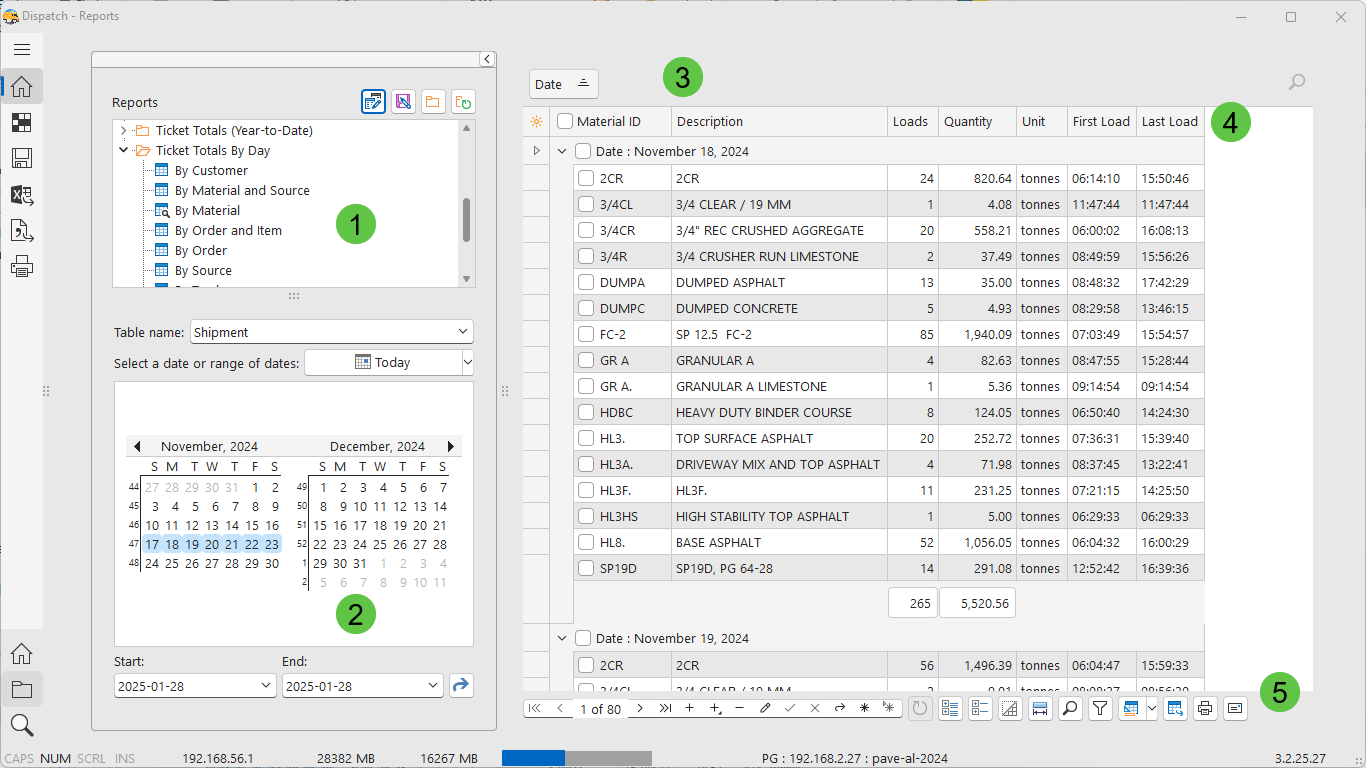Click the magnifier find icon in bottom toolbar

coord(1069,708)
